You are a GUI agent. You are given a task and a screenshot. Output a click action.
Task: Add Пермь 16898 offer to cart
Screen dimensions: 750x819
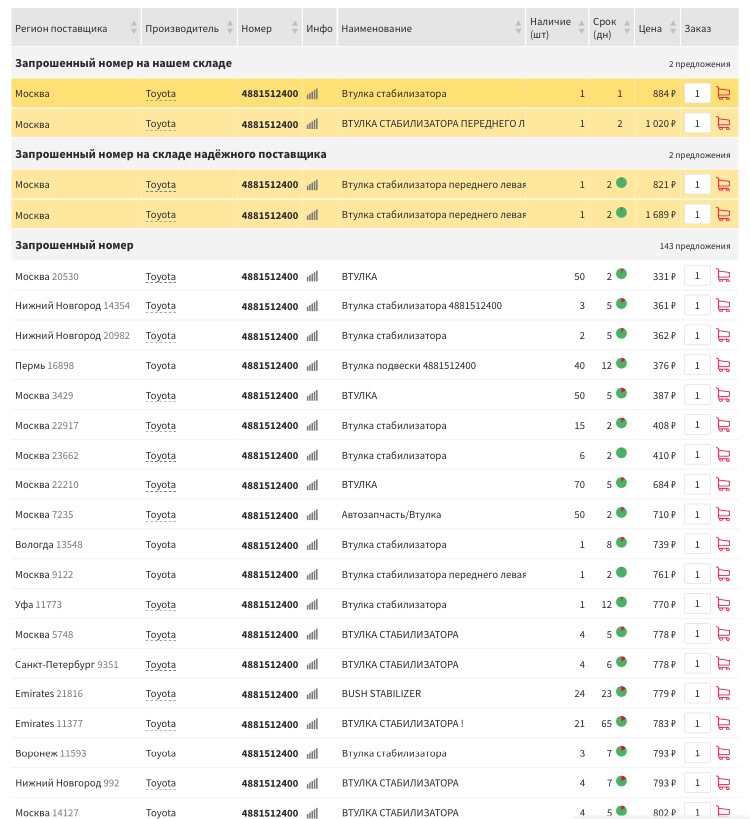(723, 366)
